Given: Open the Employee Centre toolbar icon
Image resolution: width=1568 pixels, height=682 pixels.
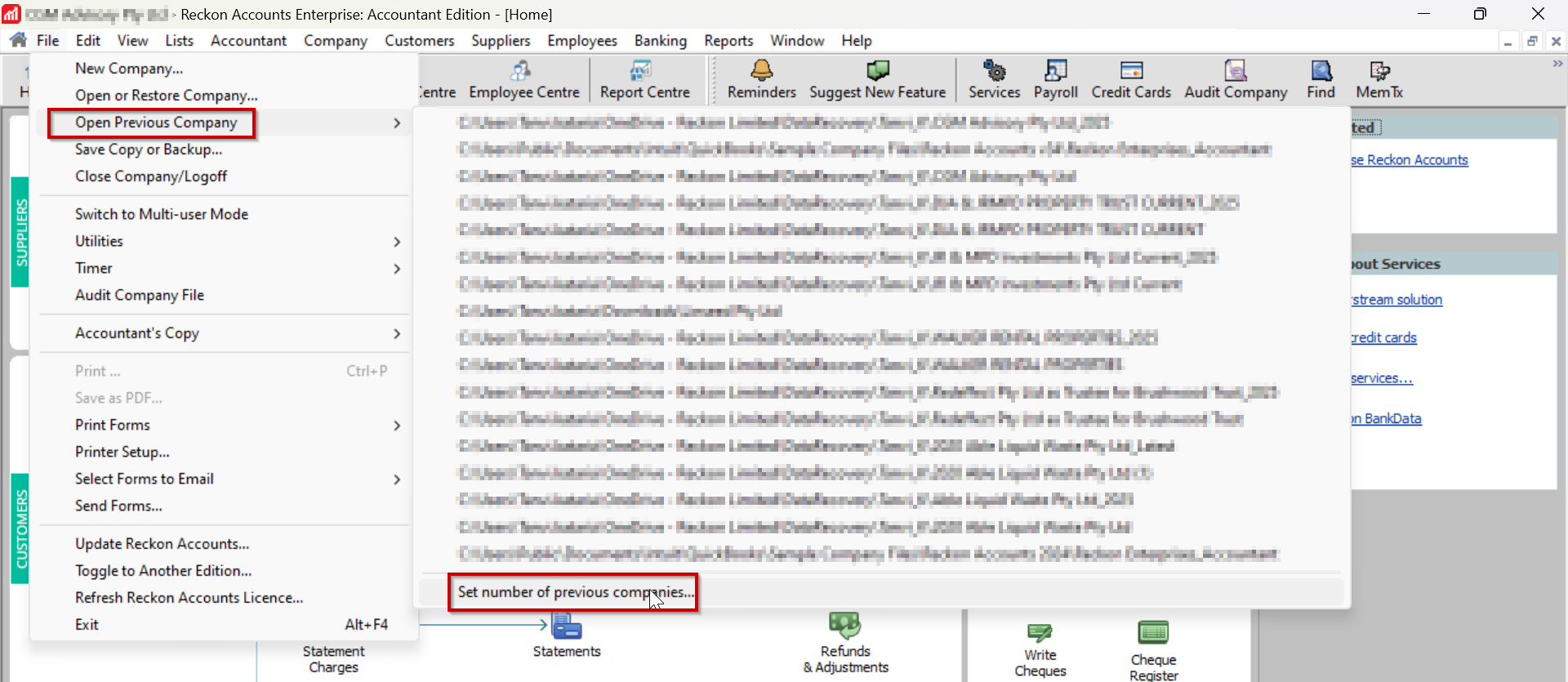Looking at the screenshot, I should click(523, 80).
